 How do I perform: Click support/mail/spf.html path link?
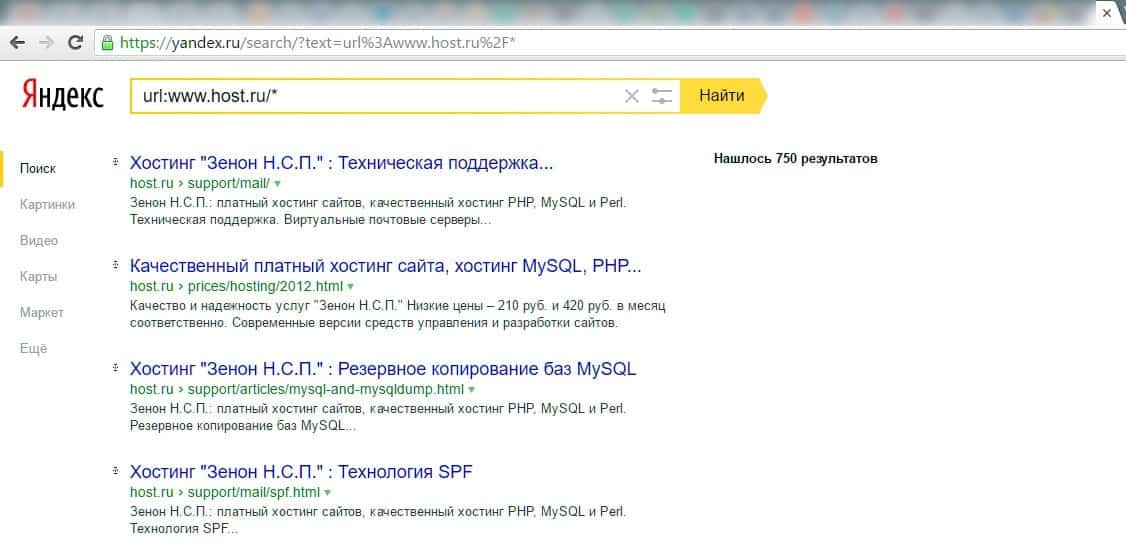coord(253,493)
